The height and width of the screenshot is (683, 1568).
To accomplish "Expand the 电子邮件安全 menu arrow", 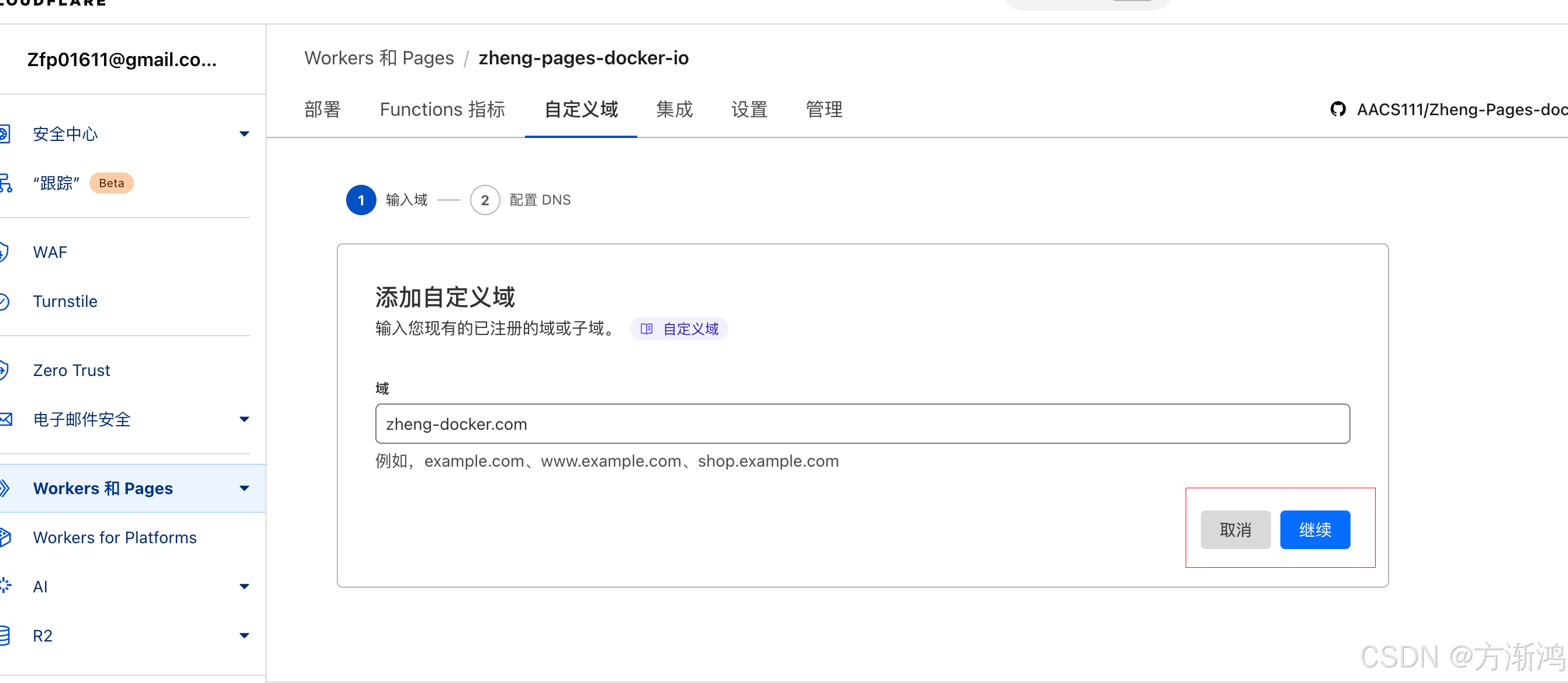I will click(x=244, y=419).
